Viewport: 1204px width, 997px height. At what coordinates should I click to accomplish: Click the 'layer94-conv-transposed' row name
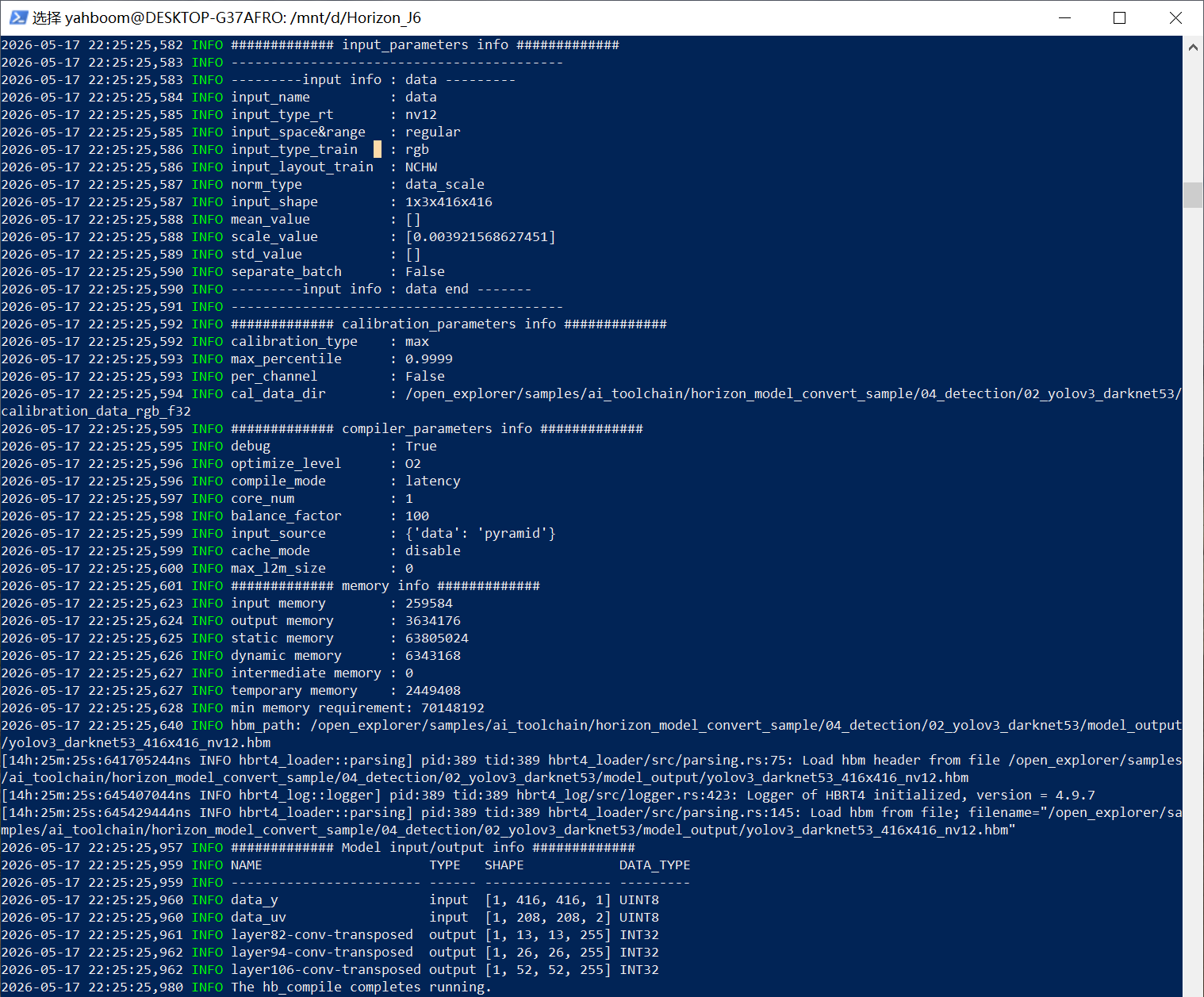(x=322, y=952)
